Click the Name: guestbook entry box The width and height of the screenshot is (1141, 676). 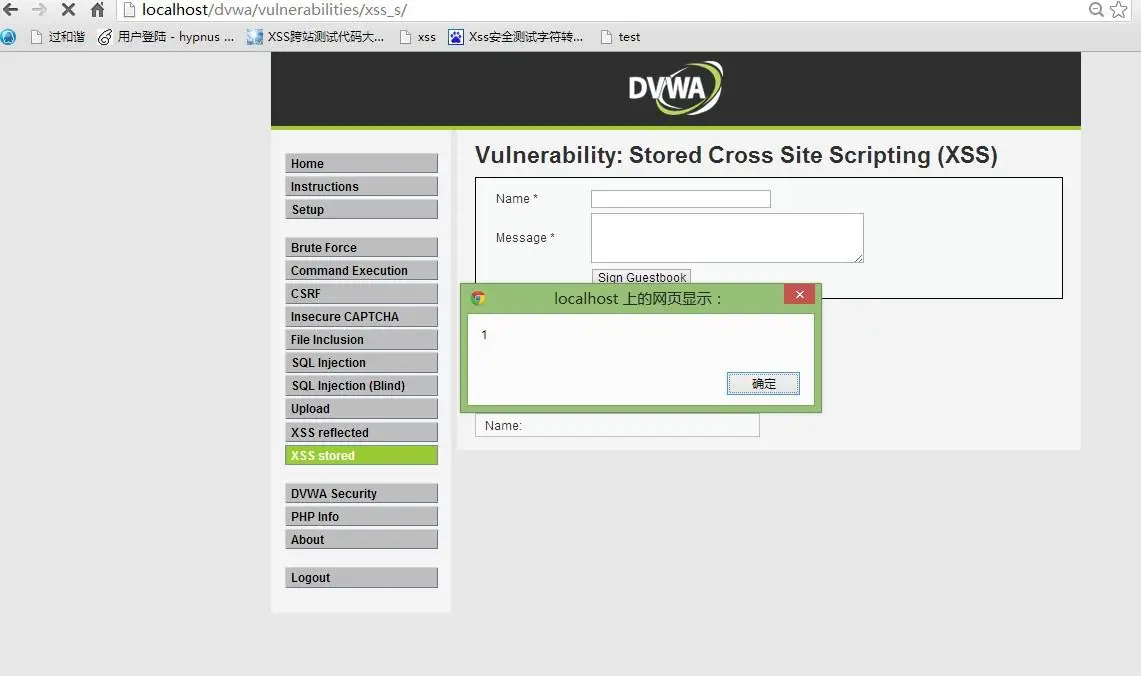tap(617, 425)
